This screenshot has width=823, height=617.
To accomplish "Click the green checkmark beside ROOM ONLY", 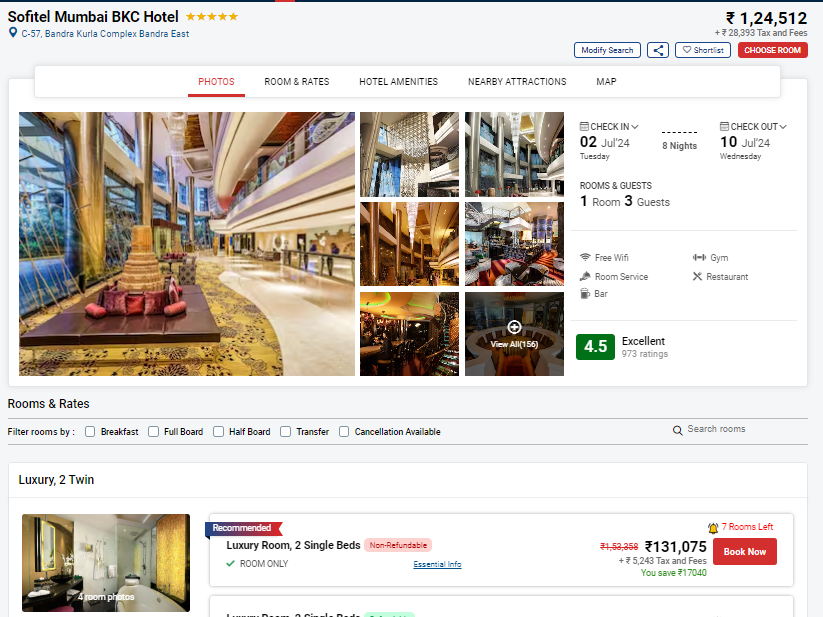I will pos(230,563).
